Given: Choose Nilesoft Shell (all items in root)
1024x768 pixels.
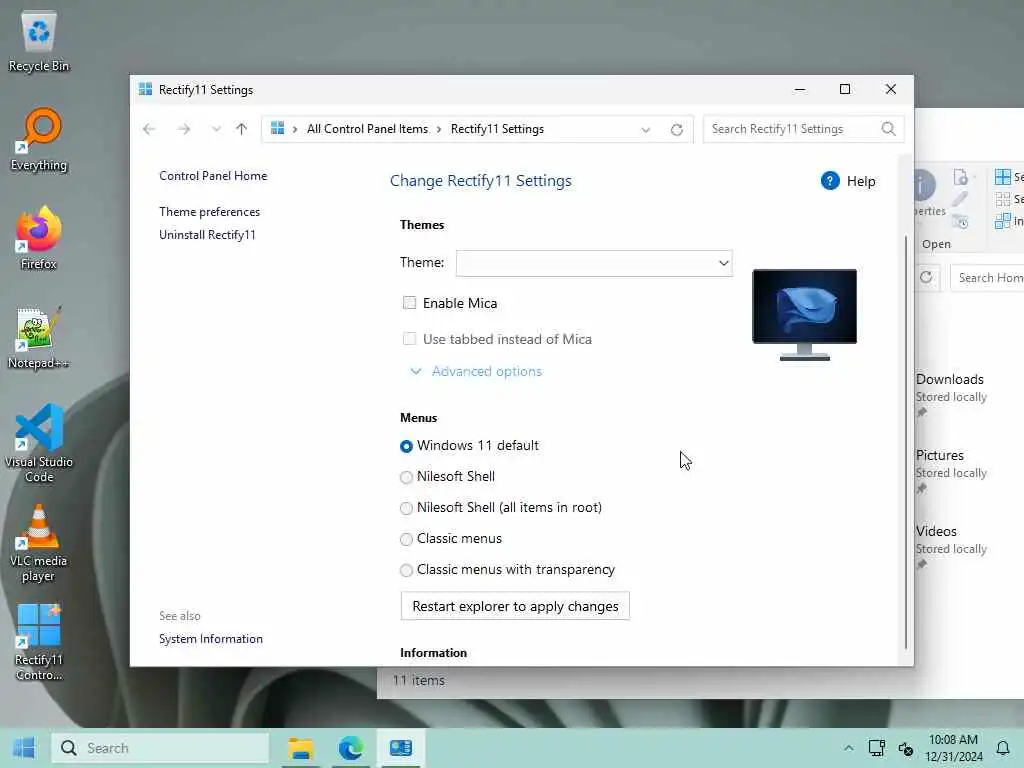Looking at the screenshot, I should click(x=406, y=508).
